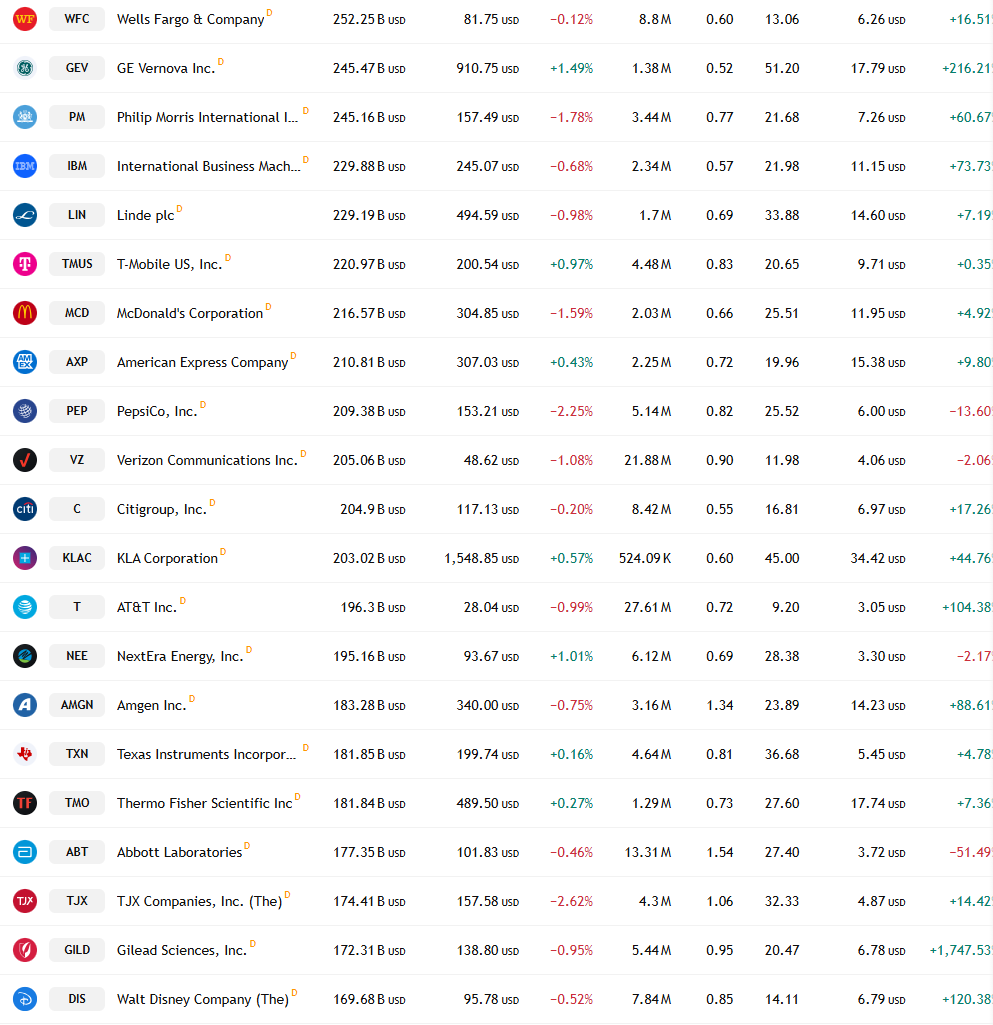Viewport: 993px width, 1025px height.
Task: Open Linde plc name link
Action: [146, 216]
